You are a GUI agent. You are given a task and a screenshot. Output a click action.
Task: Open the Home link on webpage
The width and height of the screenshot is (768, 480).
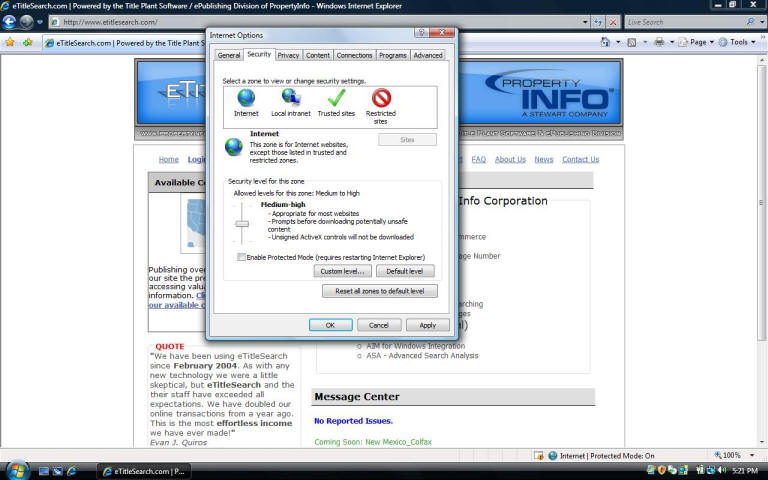coord(168,159)
